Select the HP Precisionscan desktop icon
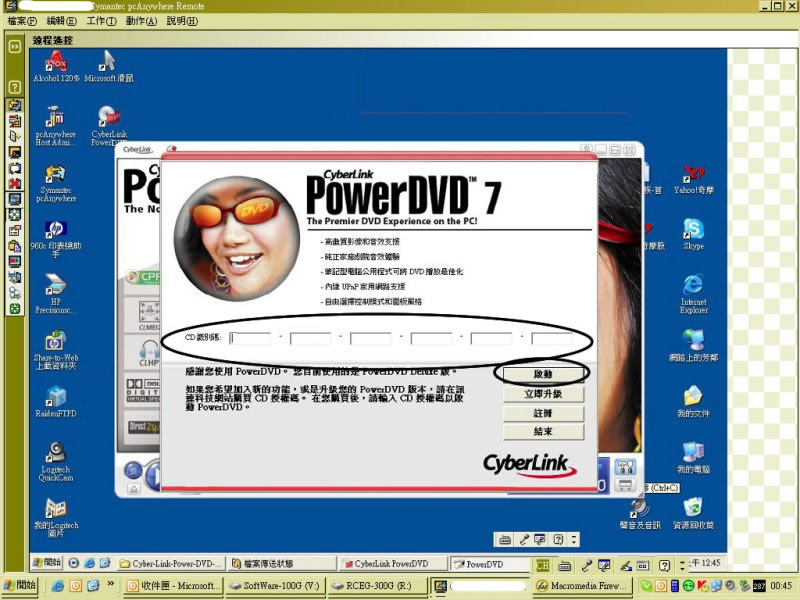This screenshot has height=600, width=800. click(x=56, y=294)
